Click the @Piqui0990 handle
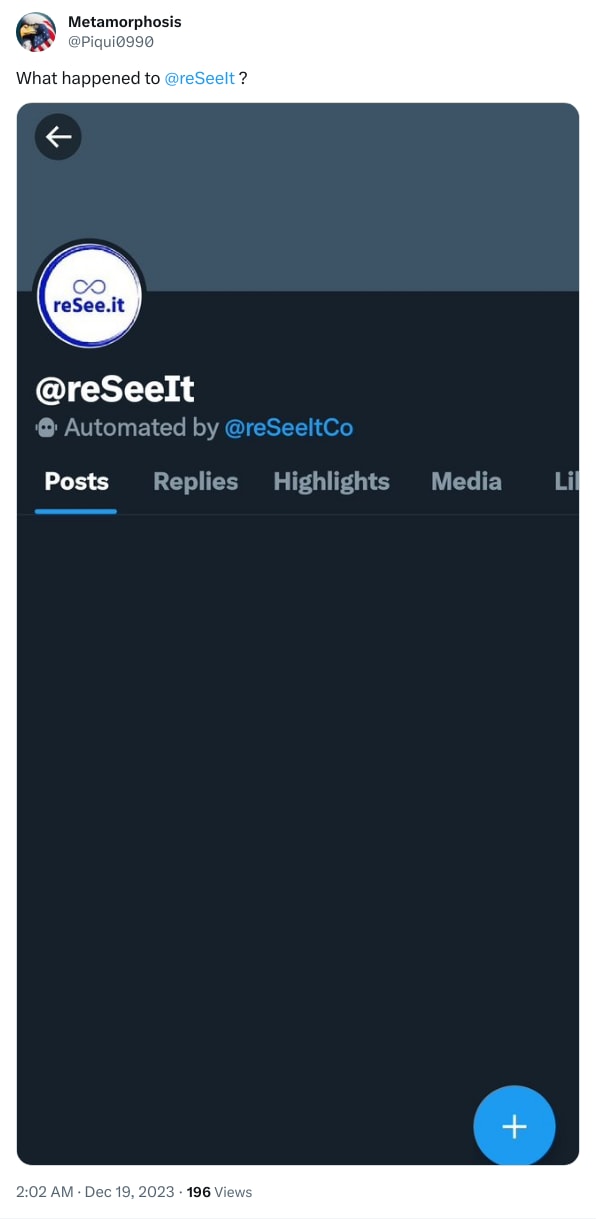The height and width of the screenshot is (1219, 611). pyautogui.click(x=111, y=42)
